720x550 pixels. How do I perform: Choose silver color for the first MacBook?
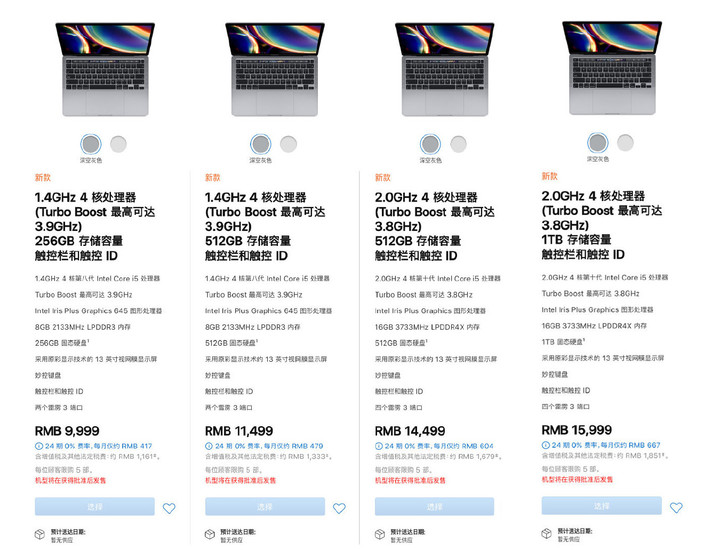click(119, 144)
